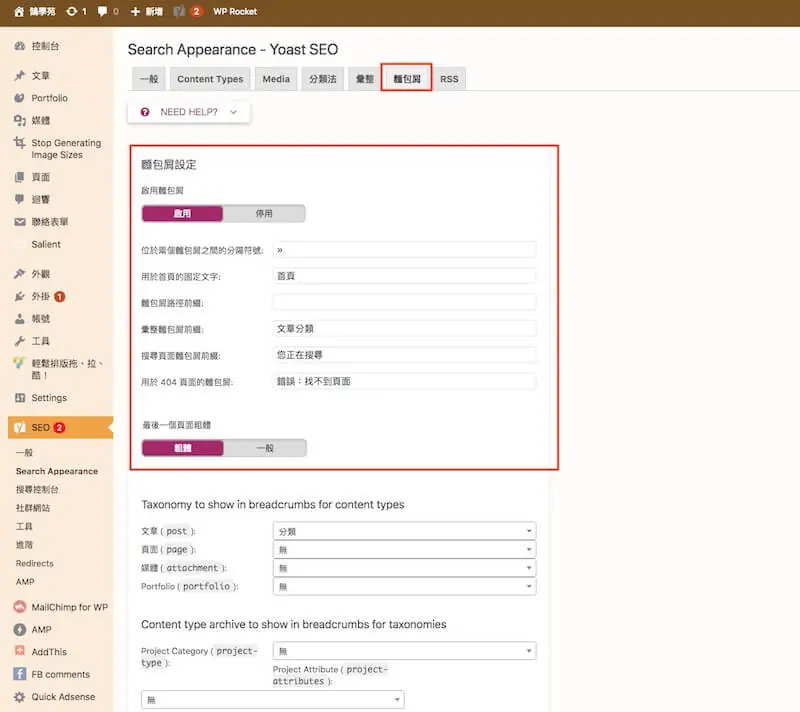Click the updates refresh icon in admin bar
The width and height of the screenshot is (800, 712).
pyautogui.click(x=72, y=11)
